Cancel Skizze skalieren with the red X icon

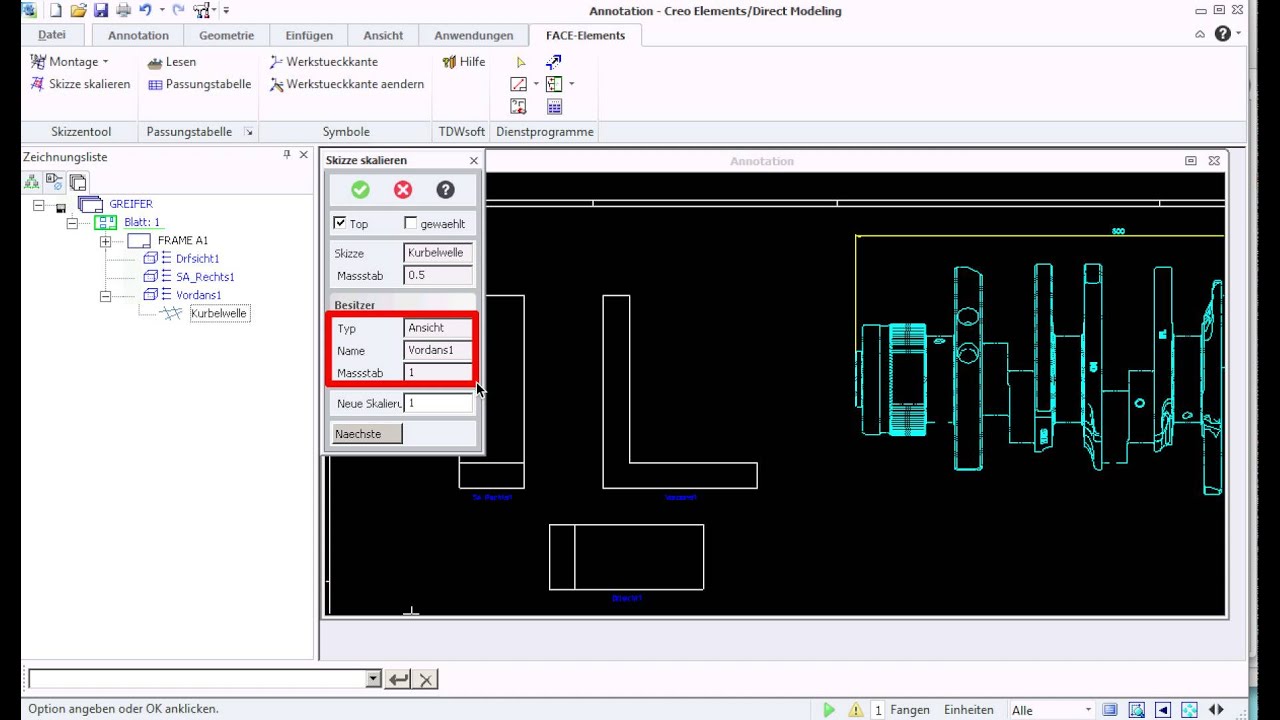(x=403, y=190)
